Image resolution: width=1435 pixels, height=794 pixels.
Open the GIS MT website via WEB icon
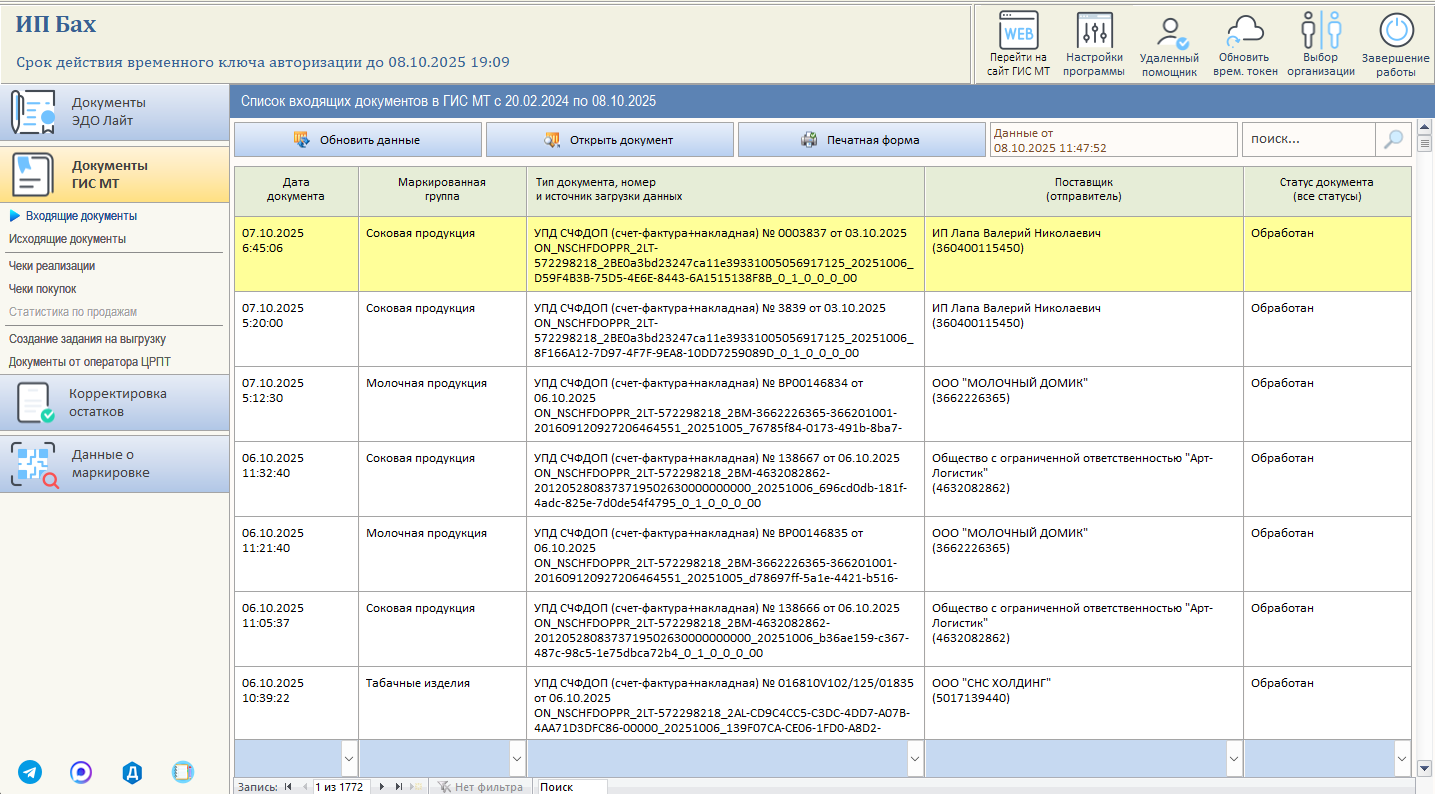point(1018,44)
